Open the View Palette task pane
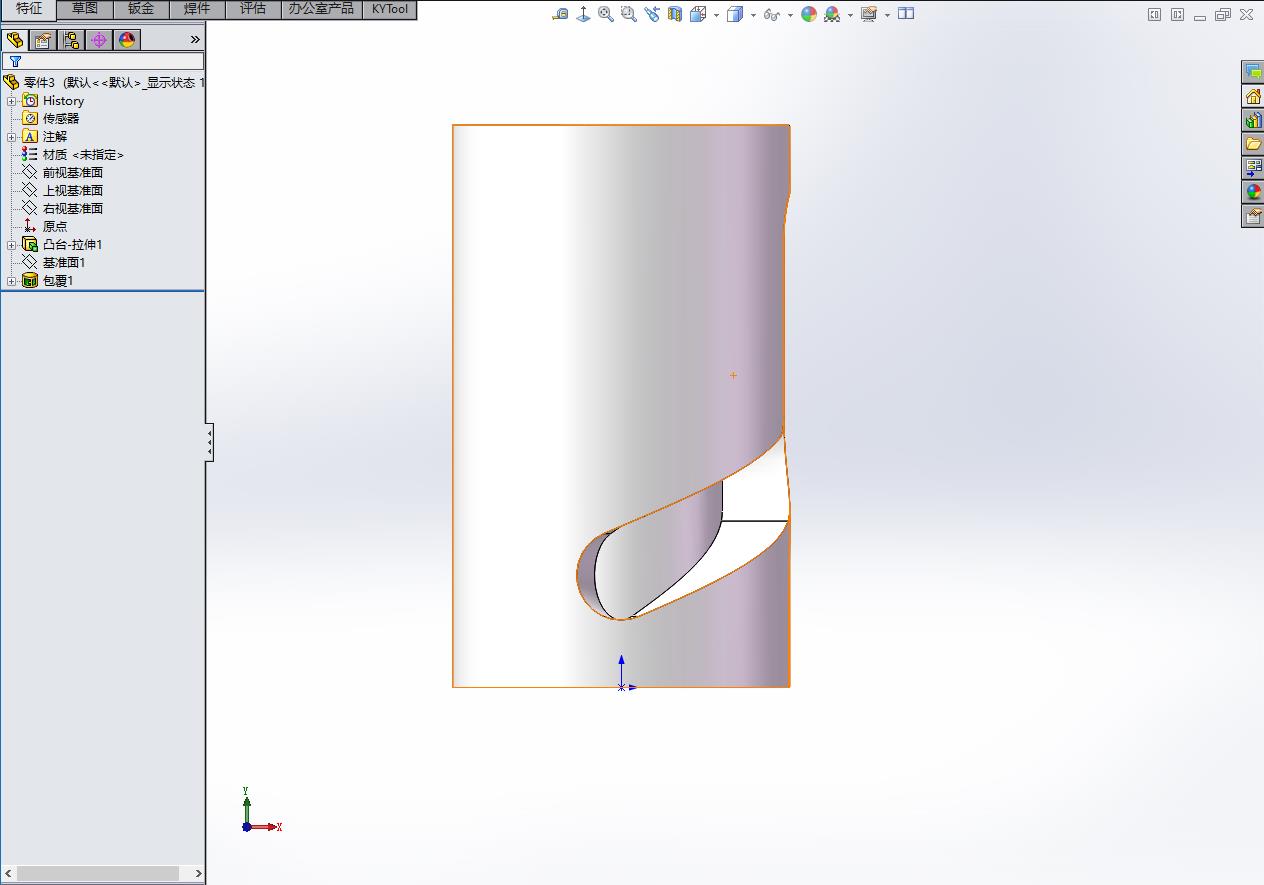This screenshot has width=1264, height=885. tap(1253, 168)
